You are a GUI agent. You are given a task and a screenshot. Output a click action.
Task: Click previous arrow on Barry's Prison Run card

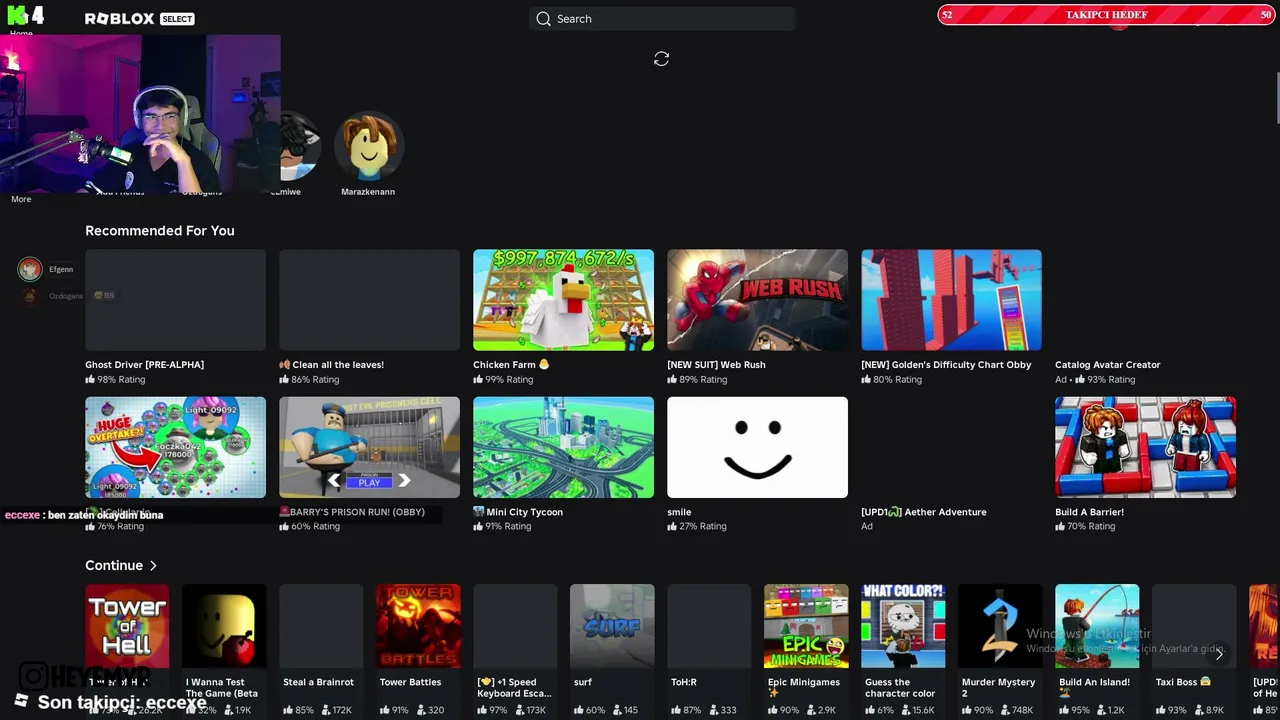tap(334, 481)
